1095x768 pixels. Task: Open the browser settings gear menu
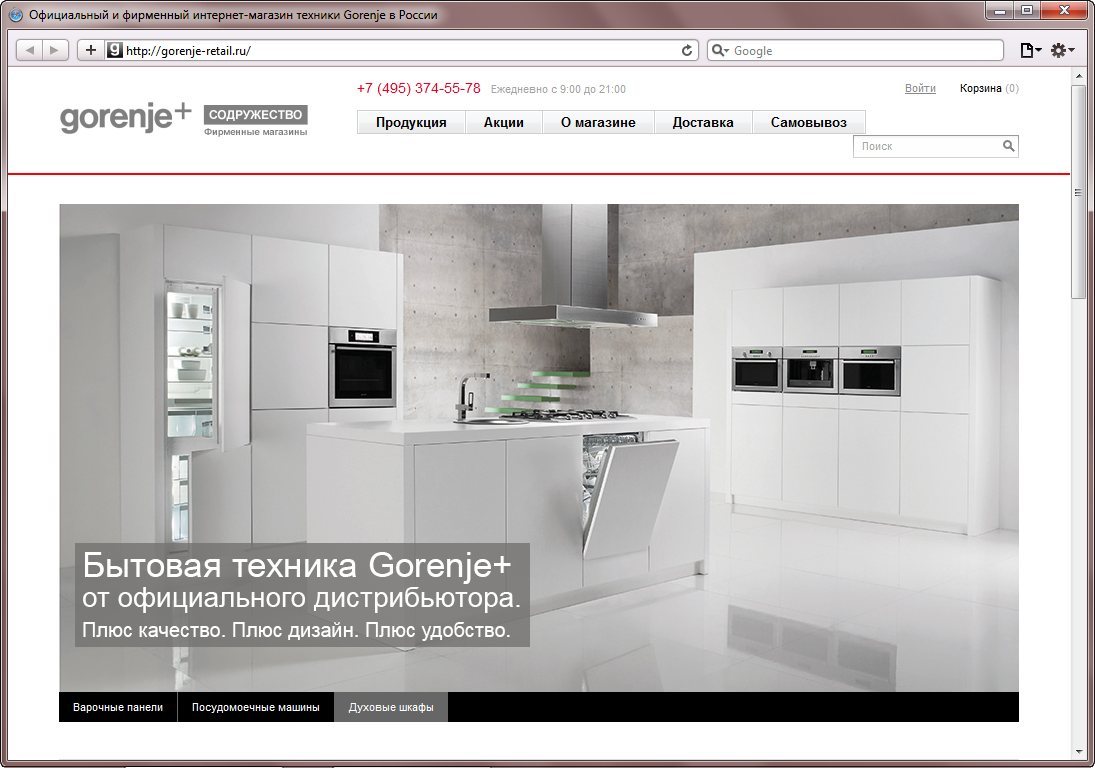tap(1062, 50)
